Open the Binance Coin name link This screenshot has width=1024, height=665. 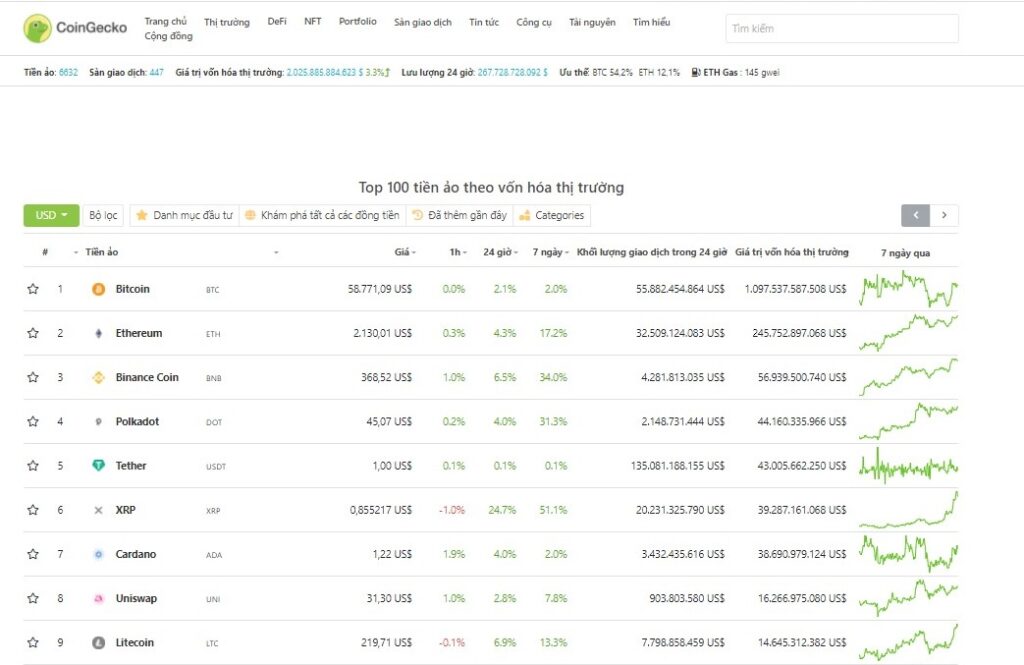point(147,377)
